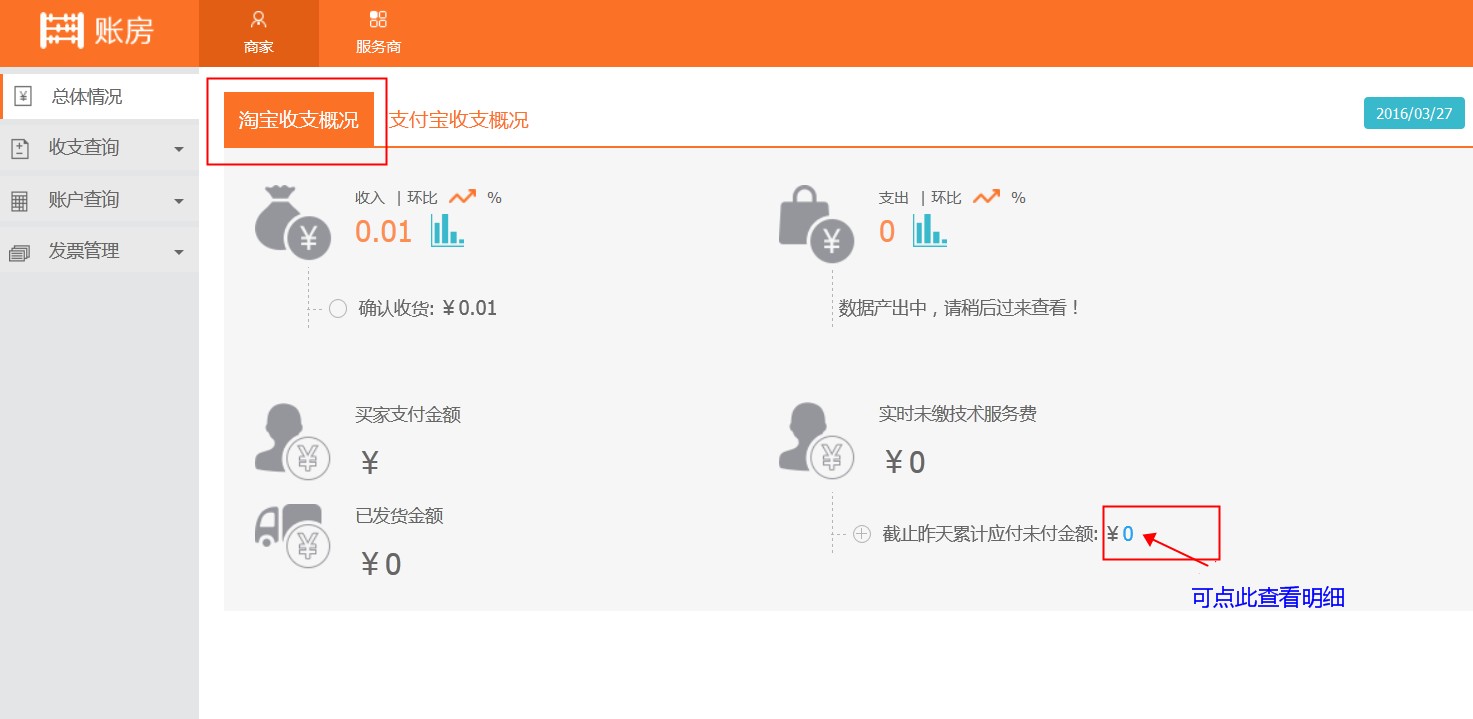
Task: Select the 确认收货 radio circle
Action: (x=338, y=308)
